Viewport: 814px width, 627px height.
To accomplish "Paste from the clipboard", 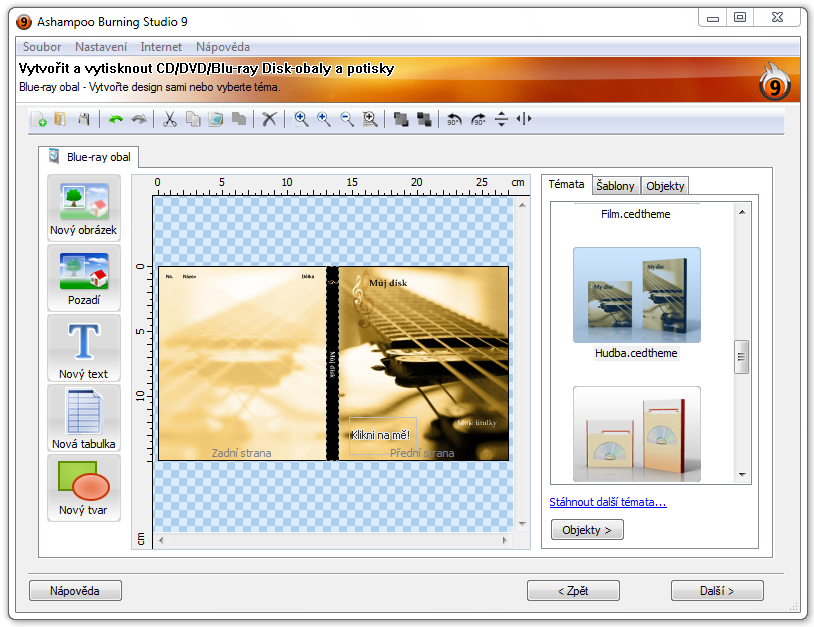I will pos(216,119).
